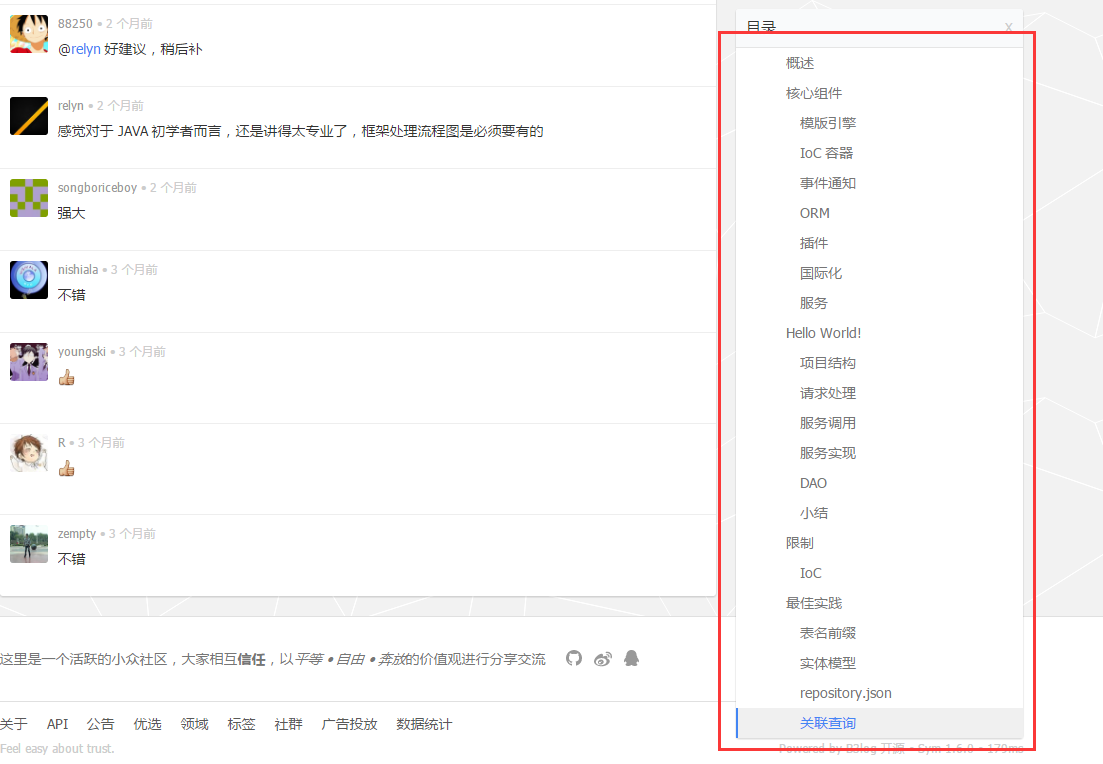Open the 标签 footer link

241,725
